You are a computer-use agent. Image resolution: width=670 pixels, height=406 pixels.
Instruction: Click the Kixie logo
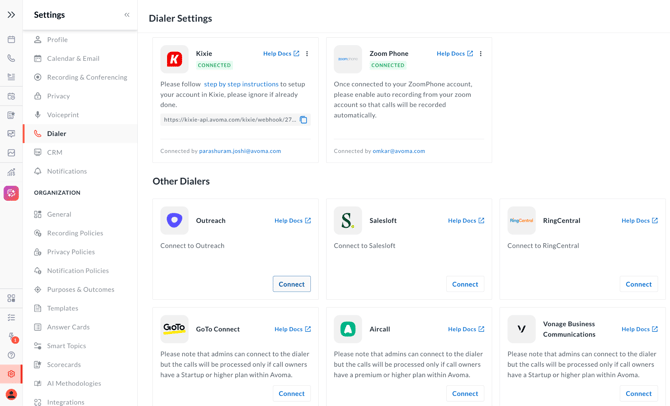tap(174, 59)
